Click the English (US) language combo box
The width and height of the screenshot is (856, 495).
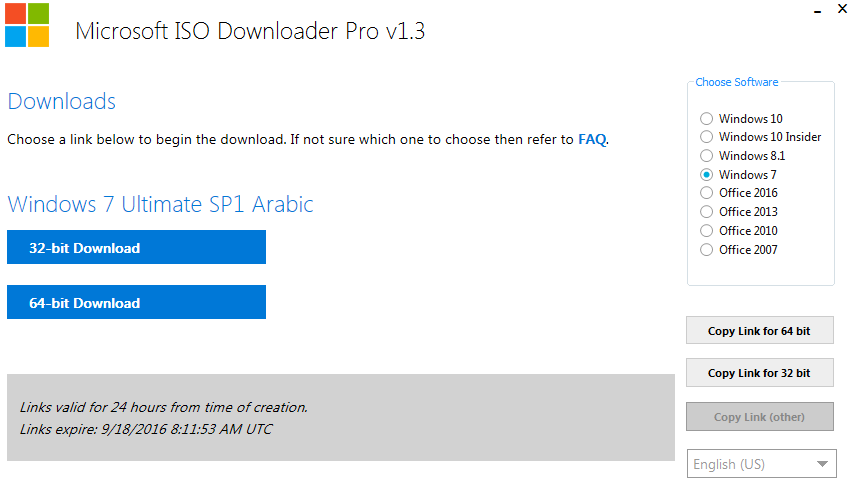pyautogui.click(x=750, y=464)
